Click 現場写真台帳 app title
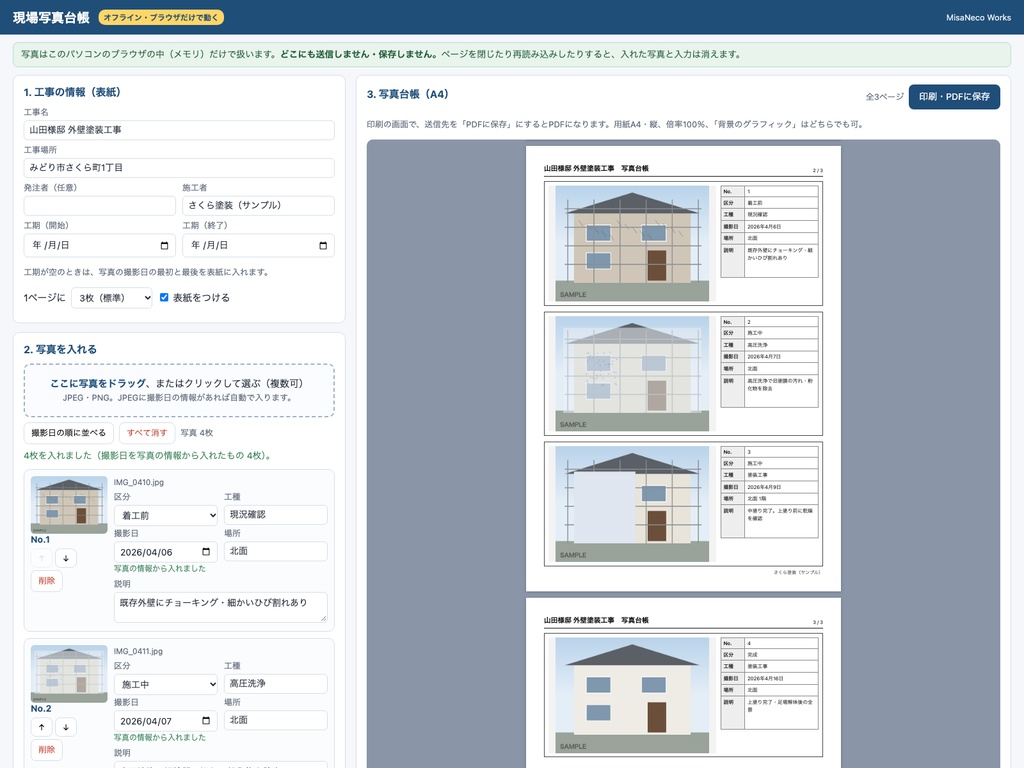 tap(51, 18)
